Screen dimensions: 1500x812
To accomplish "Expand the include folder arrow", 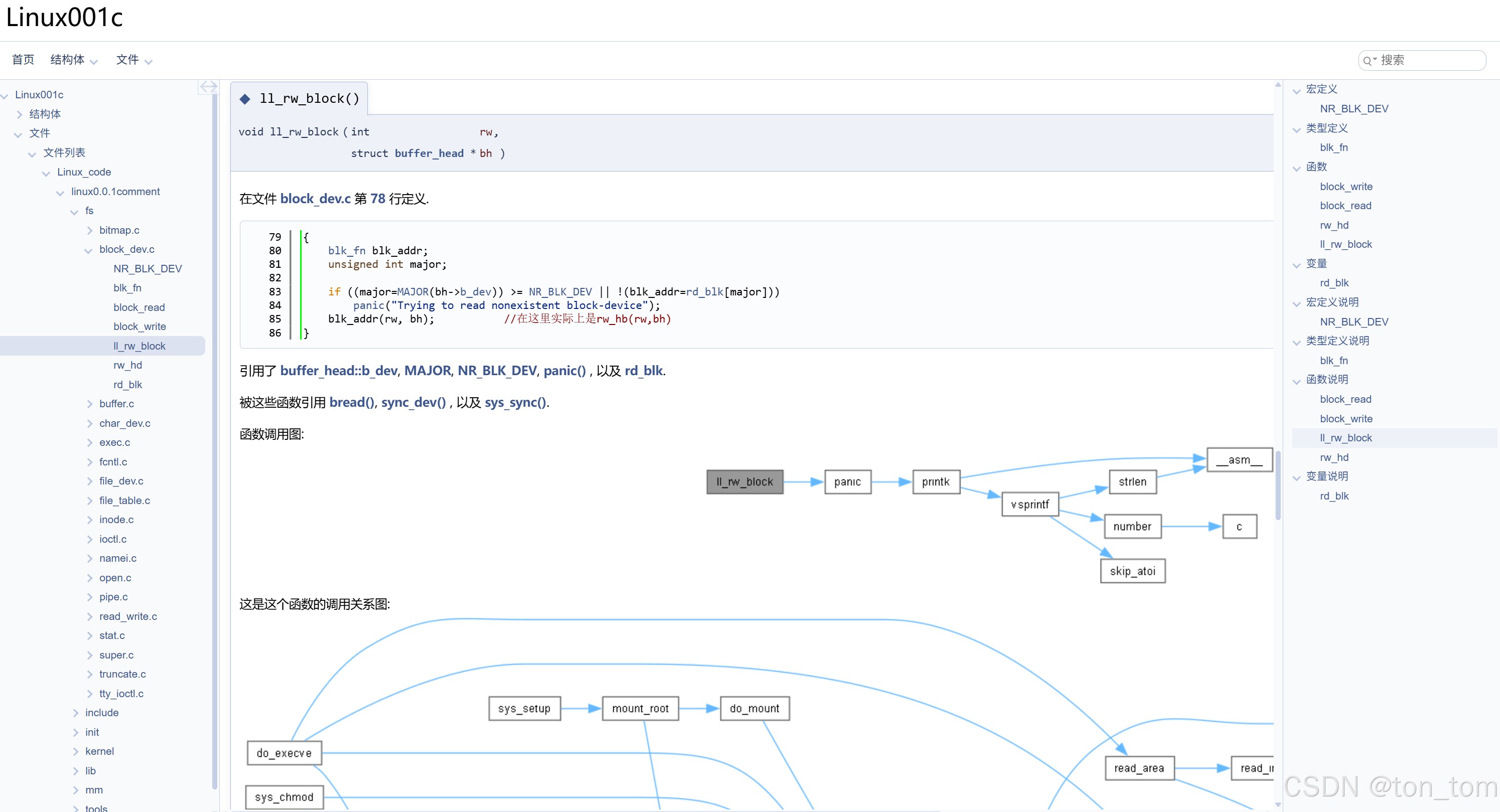I will point(75,713).
